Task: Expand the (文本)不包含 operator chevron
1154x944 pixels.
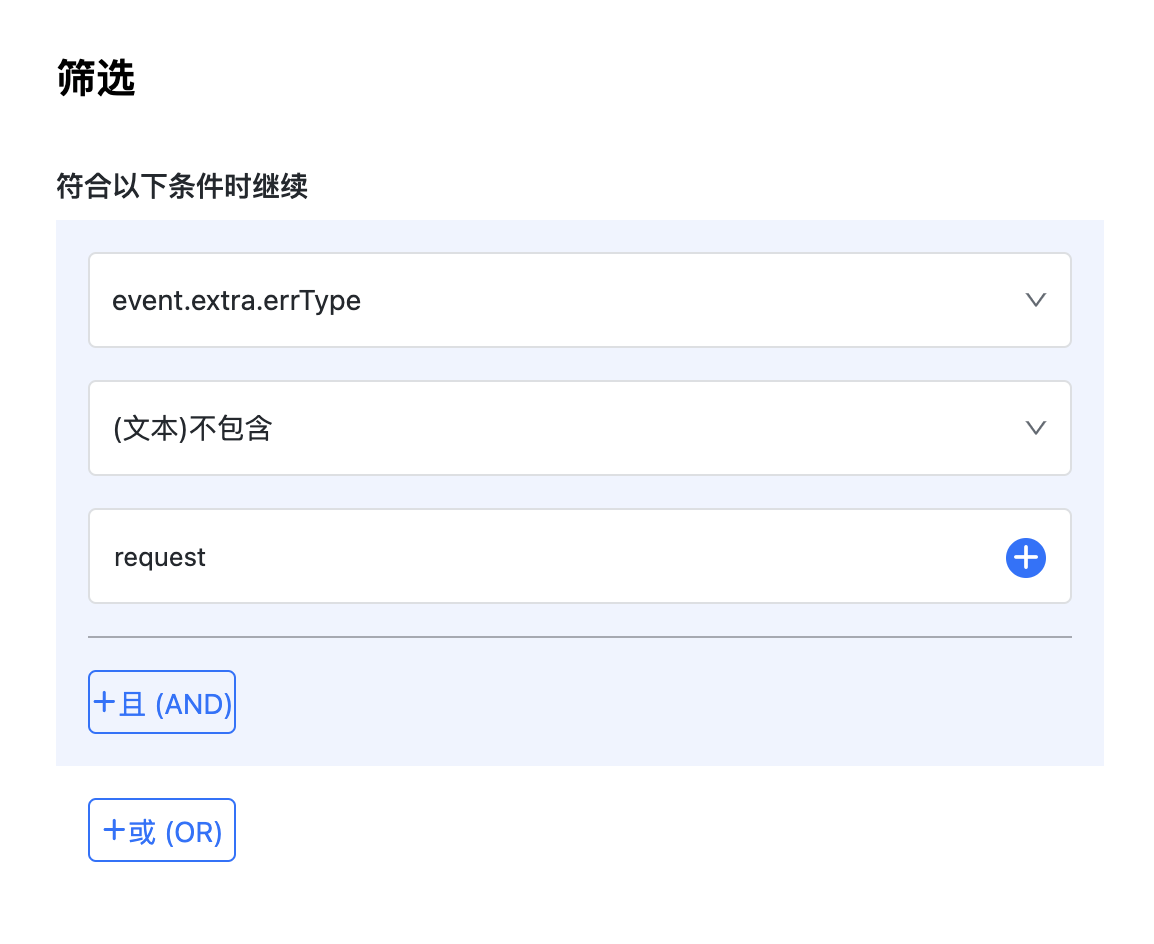Action: (x=1036, y=428)
